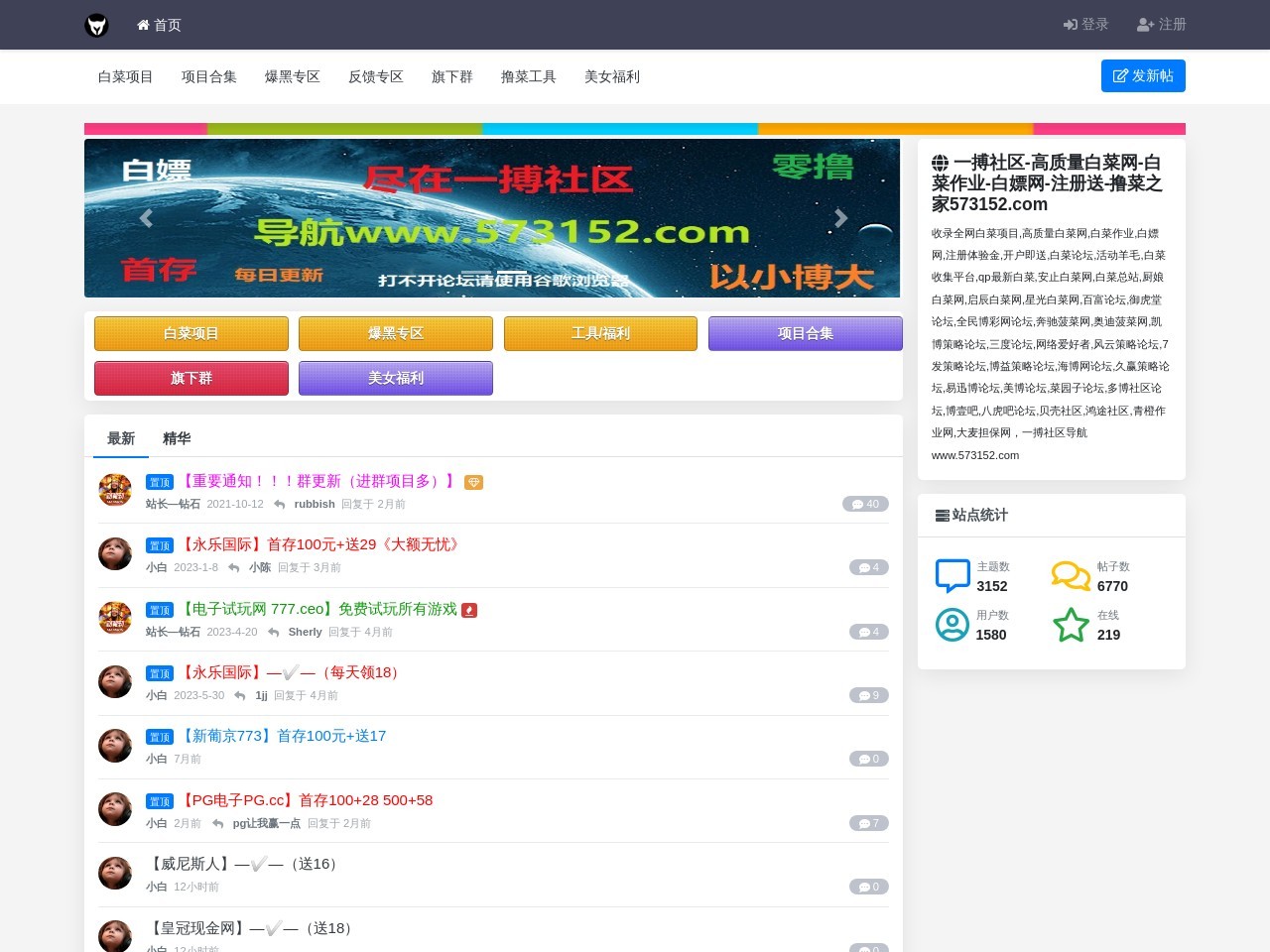This screenshot has height=952, width=1270.
Task: Open the 白菜项目 nav menu item
Action: point(126,76)
